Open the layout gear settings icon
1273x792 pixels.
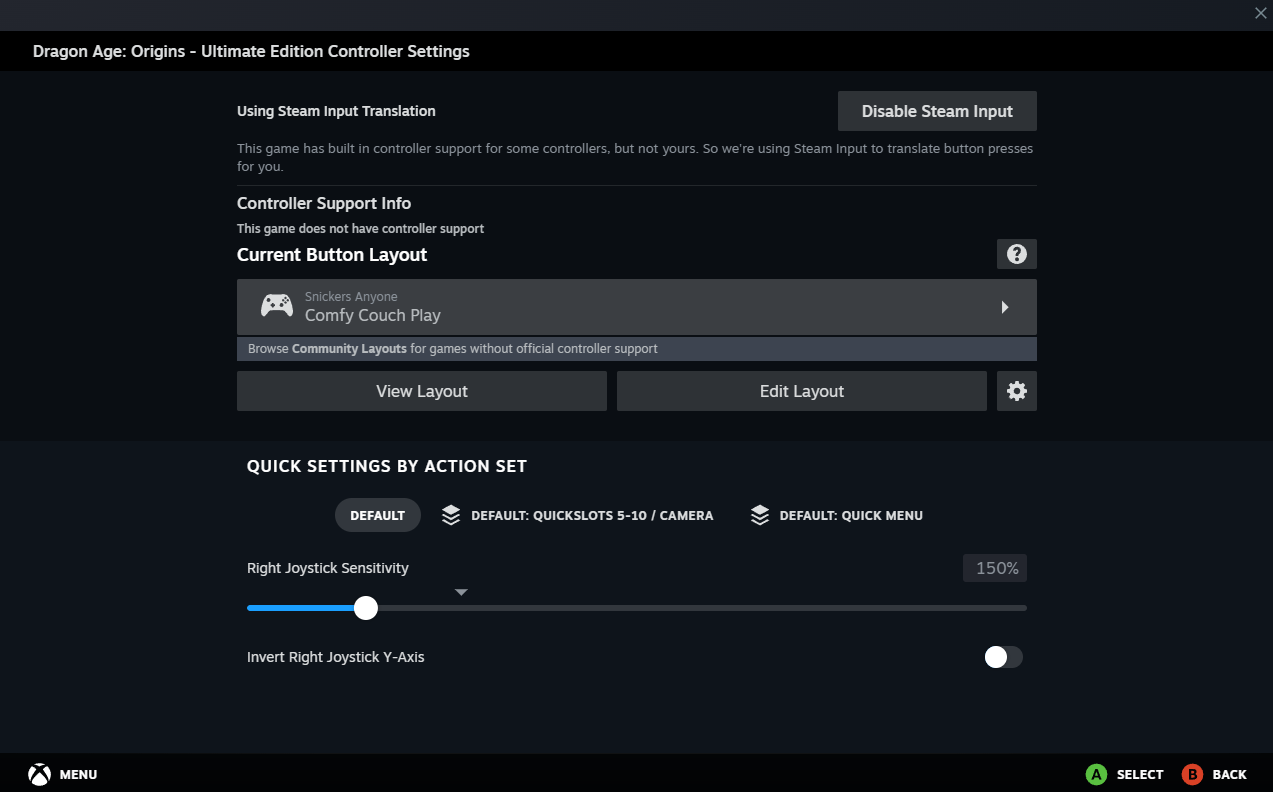pyautogui.click(x=1017, y=391)
